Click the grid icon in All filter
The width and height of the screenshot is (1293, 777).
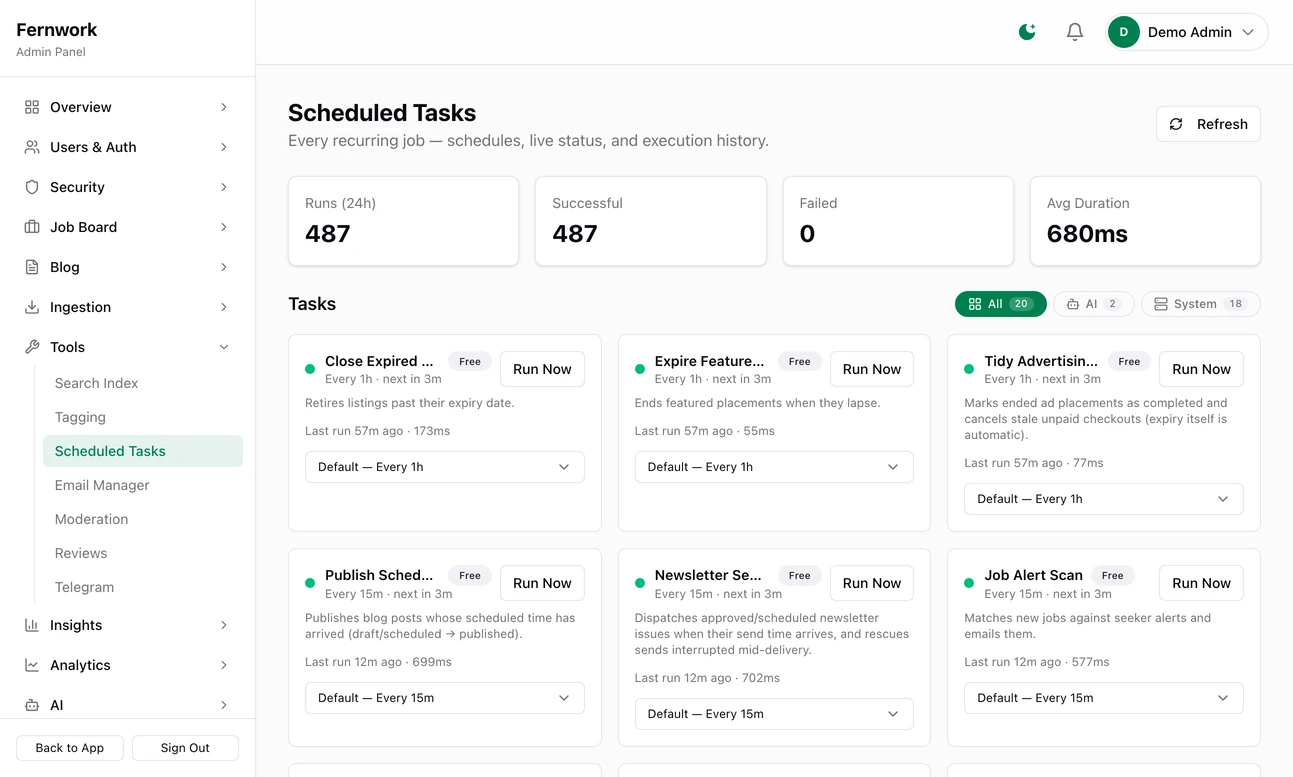(x=975, y=304)
